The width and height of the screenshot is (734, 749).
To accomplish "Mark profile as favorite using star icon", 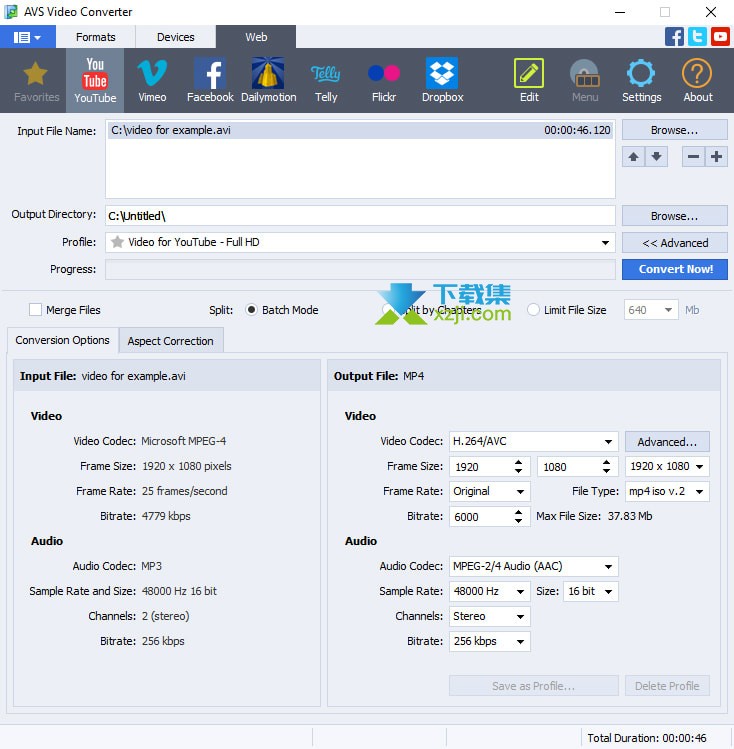I will point(117,242).
